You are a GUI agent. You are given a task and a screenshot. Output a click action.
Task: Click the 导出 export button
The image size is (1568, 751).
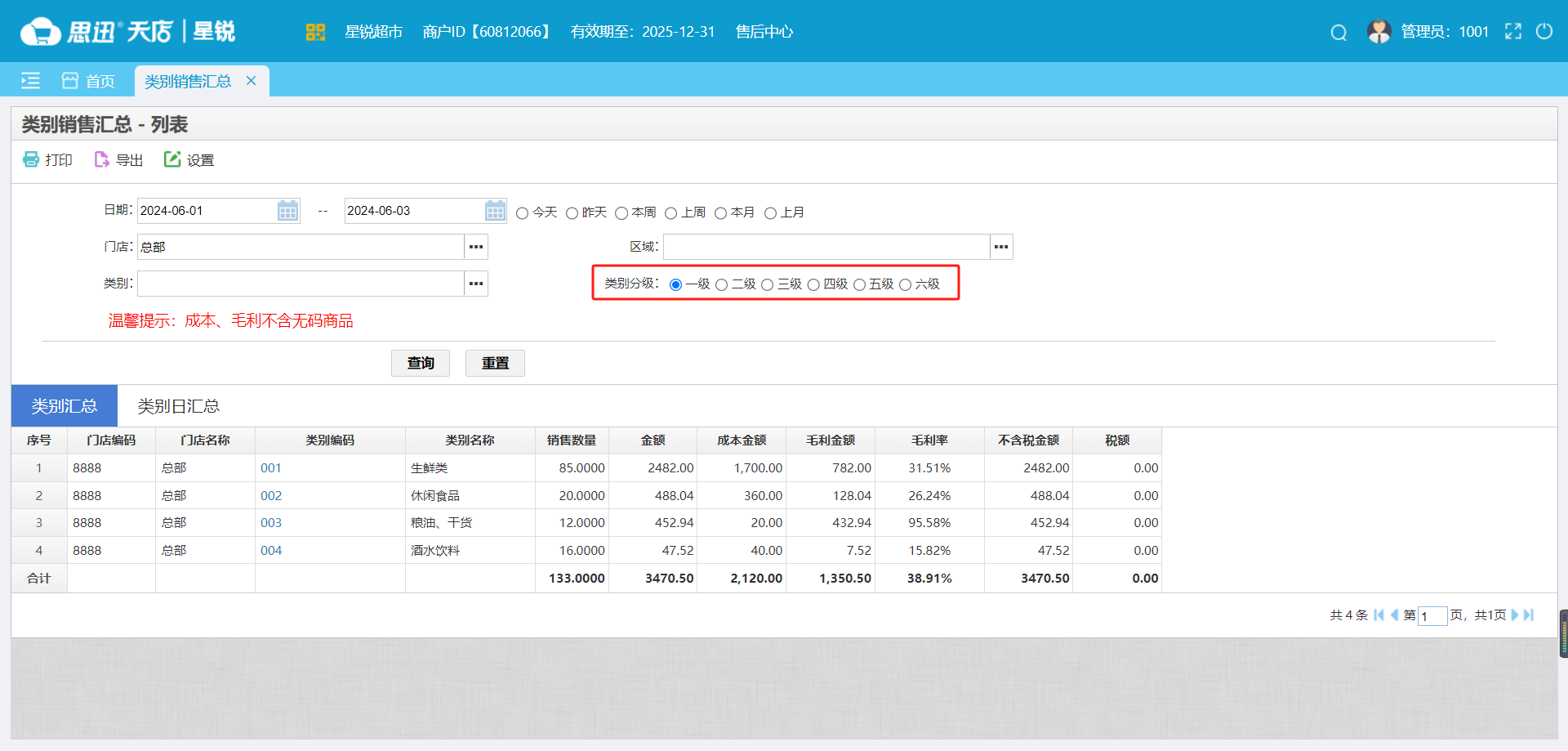coord(118,159)
